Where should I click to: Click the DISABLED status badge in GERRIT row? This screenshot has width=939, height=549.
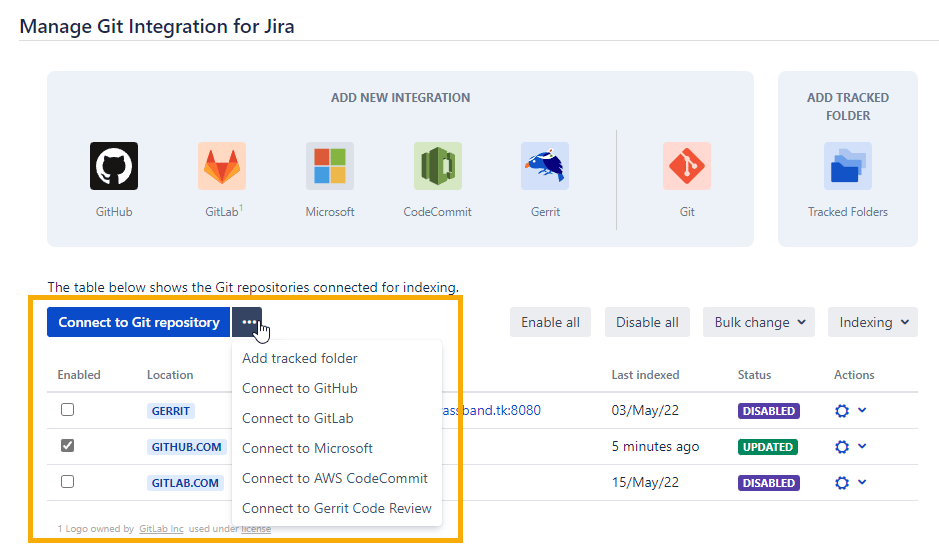769,411
